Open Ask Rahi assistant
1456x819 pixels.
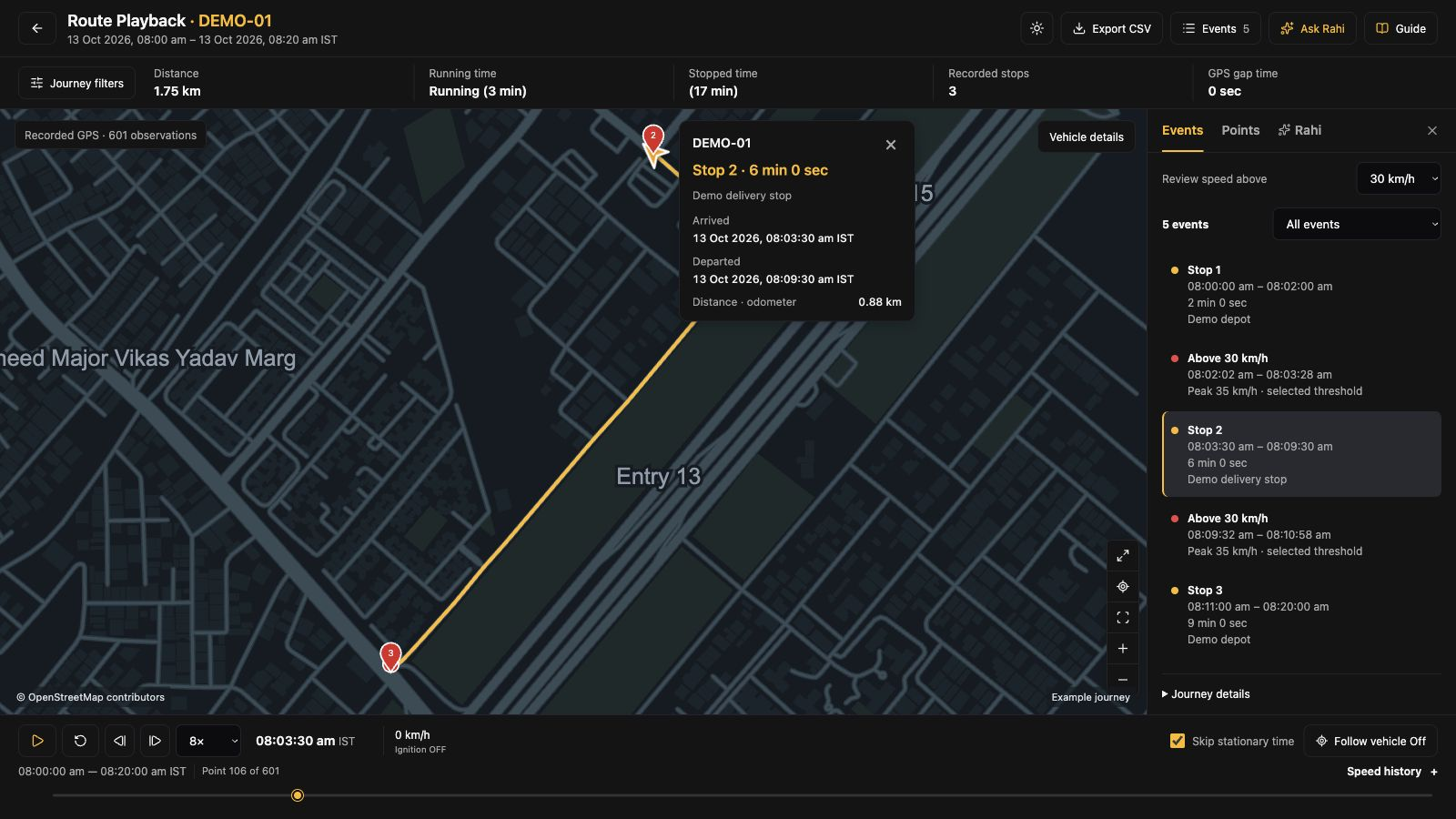1312,28
